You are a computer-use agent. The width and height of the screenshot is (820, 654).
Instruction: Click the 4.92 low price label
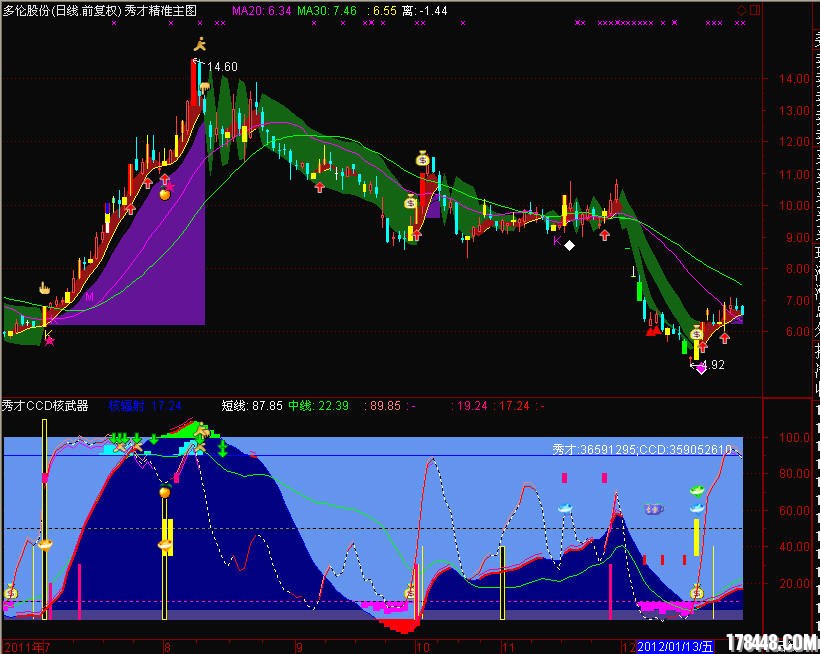[x=713, y=365]
